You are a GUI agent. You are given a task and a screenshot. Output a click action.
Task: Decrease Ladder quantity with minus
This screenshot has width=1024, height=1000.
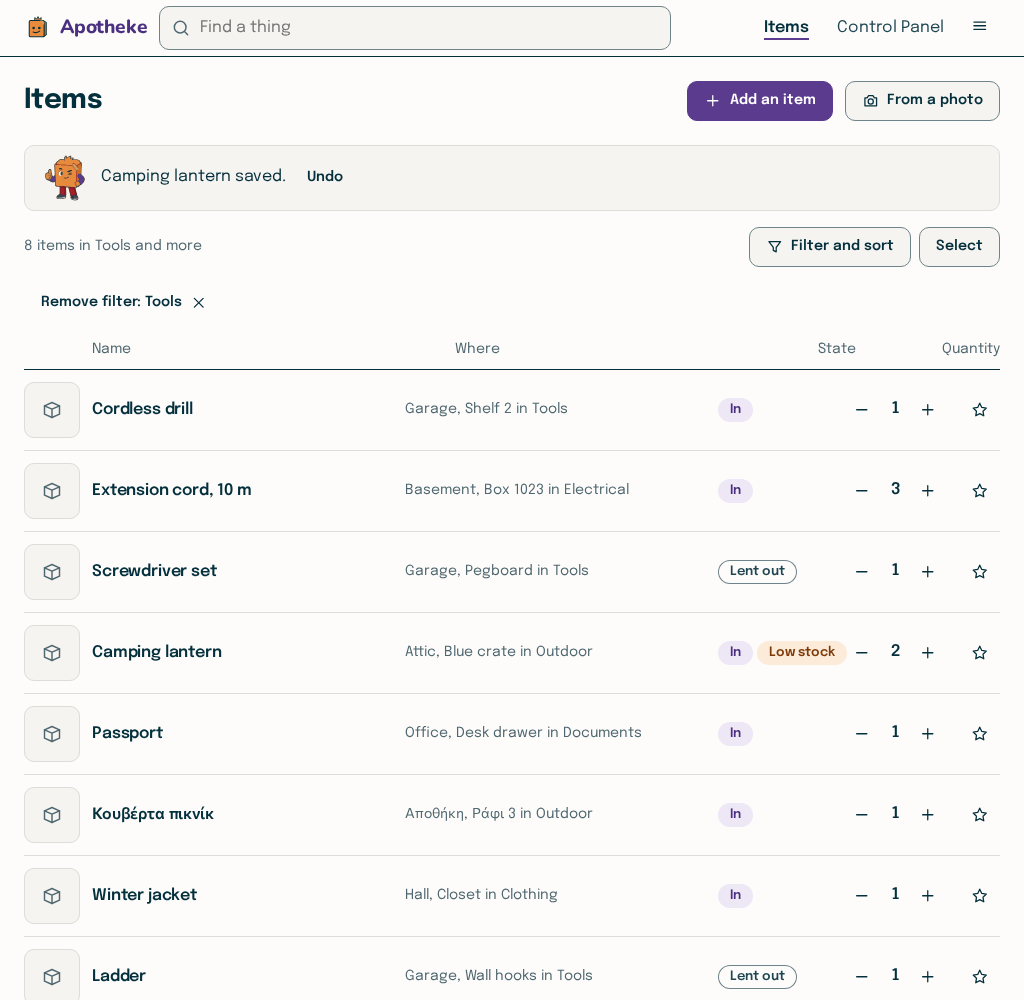(x=861, y=976)
